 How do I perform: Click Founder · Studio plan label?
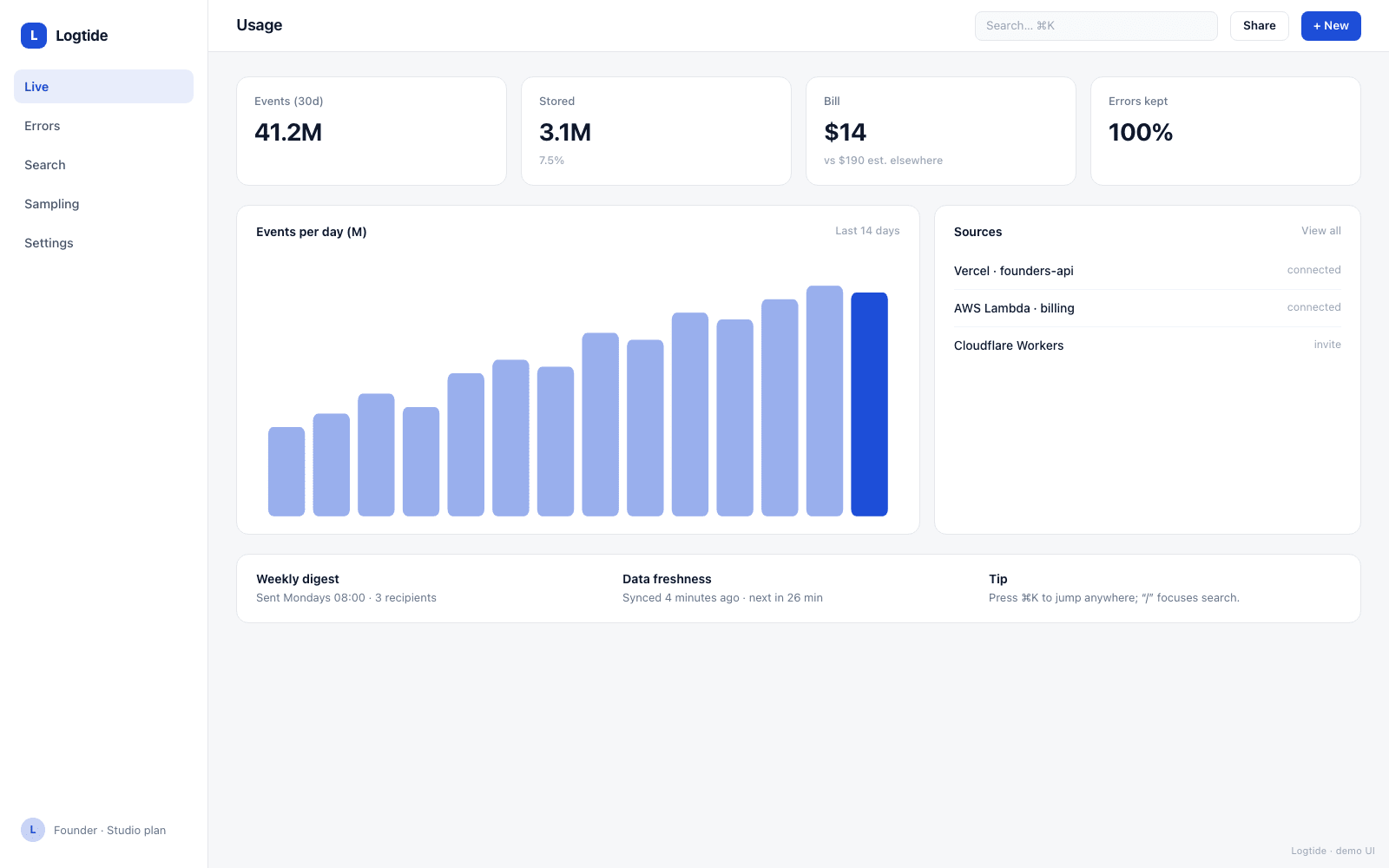(109, 831)
